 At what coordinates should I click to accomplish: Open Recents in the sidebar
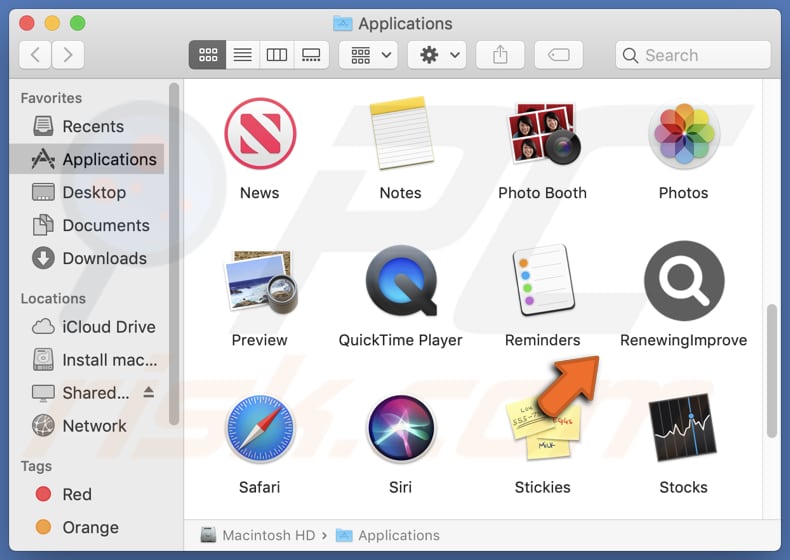87,126
